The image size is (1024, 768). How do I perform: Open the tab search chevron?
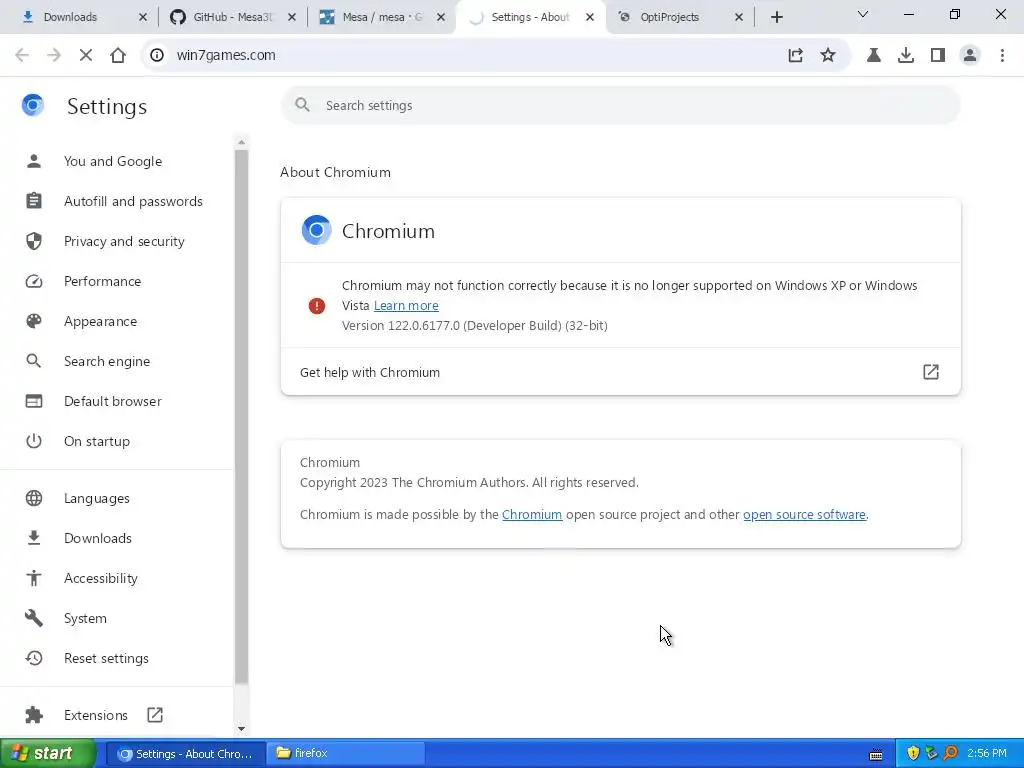click(862, 14)
